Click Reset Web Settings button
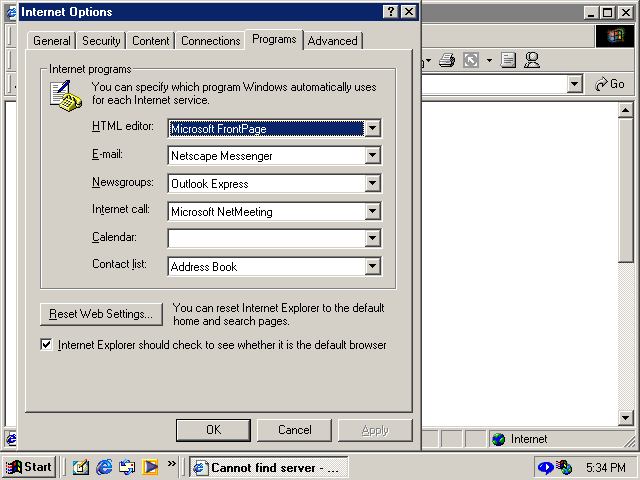The width and height of the screenshot is (640, 480). (101, 314)
